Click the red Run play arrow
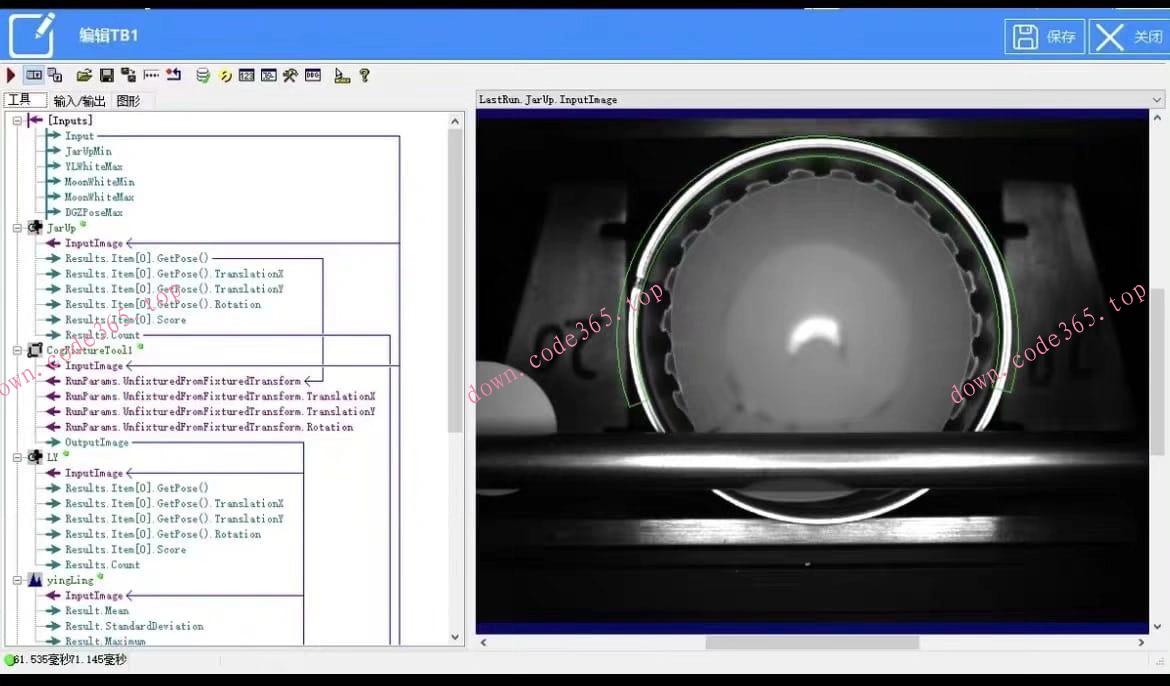The image size is (1170, 686). point(11,75)
